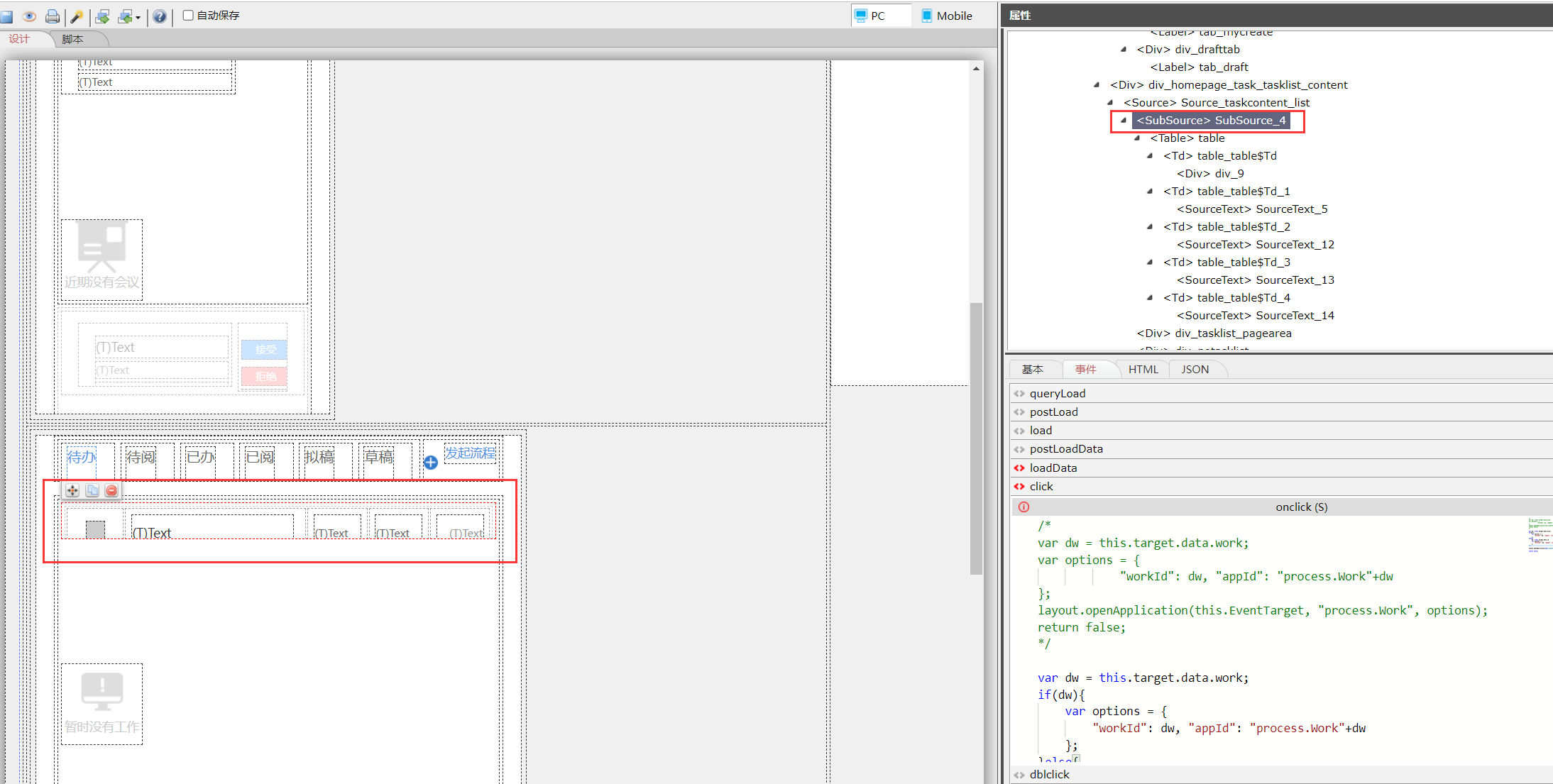Click the red delete icon above selected row
The width and height of the screenshot is (1553, 784).
pos(111,490)
